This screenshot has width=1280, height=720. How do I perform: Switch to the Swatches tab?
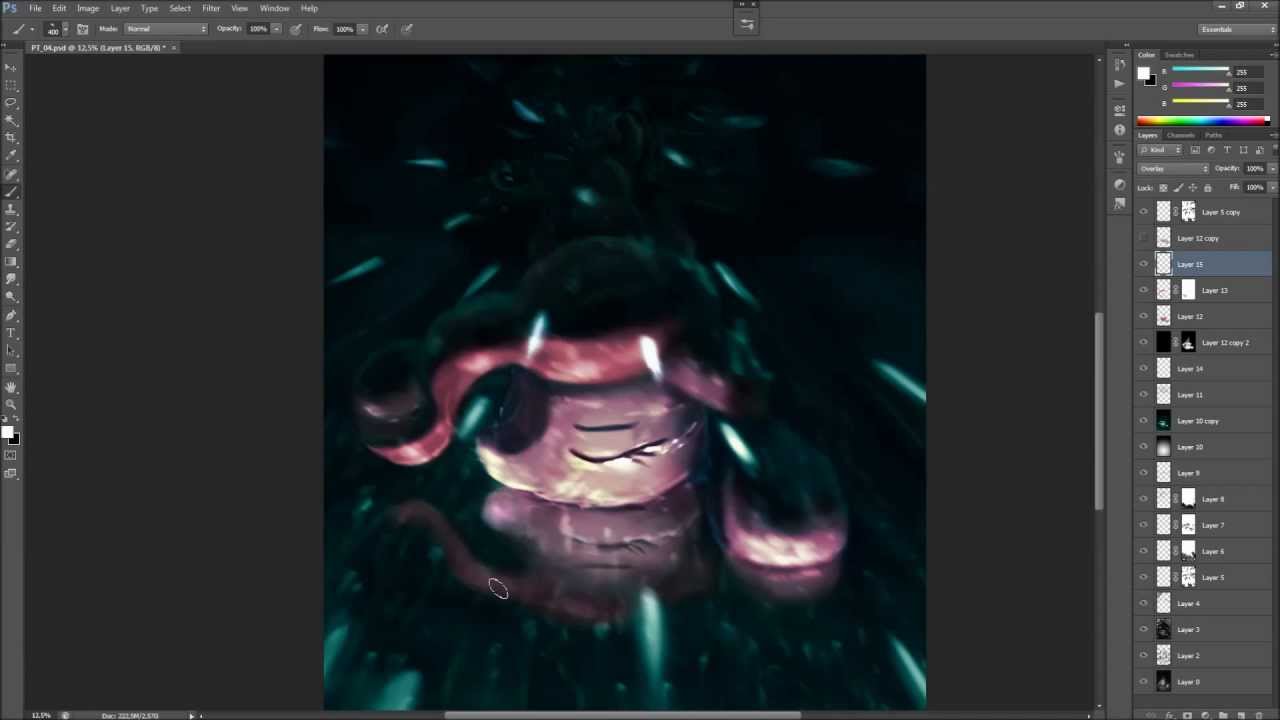click(1179, 55)
